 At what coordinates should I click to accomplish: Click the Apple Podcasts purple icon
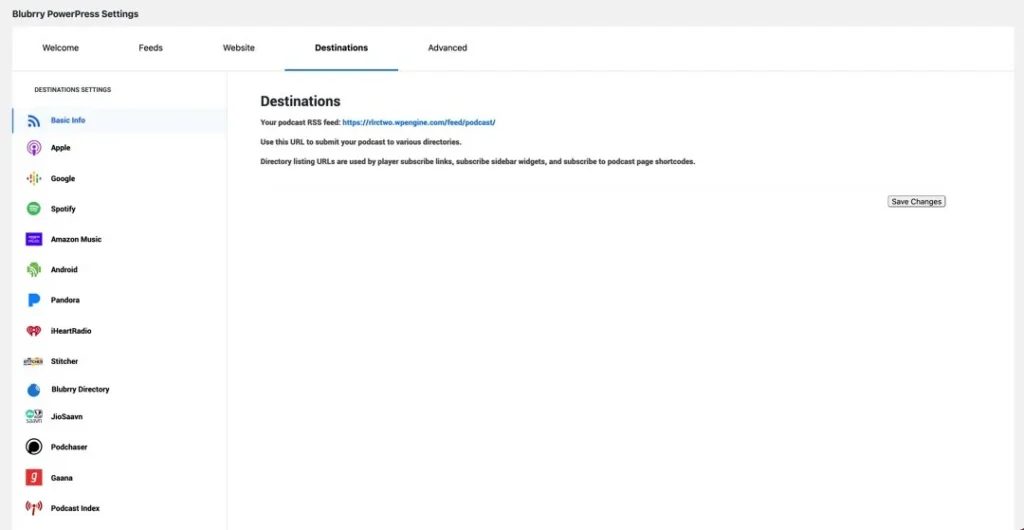point(34,148)
